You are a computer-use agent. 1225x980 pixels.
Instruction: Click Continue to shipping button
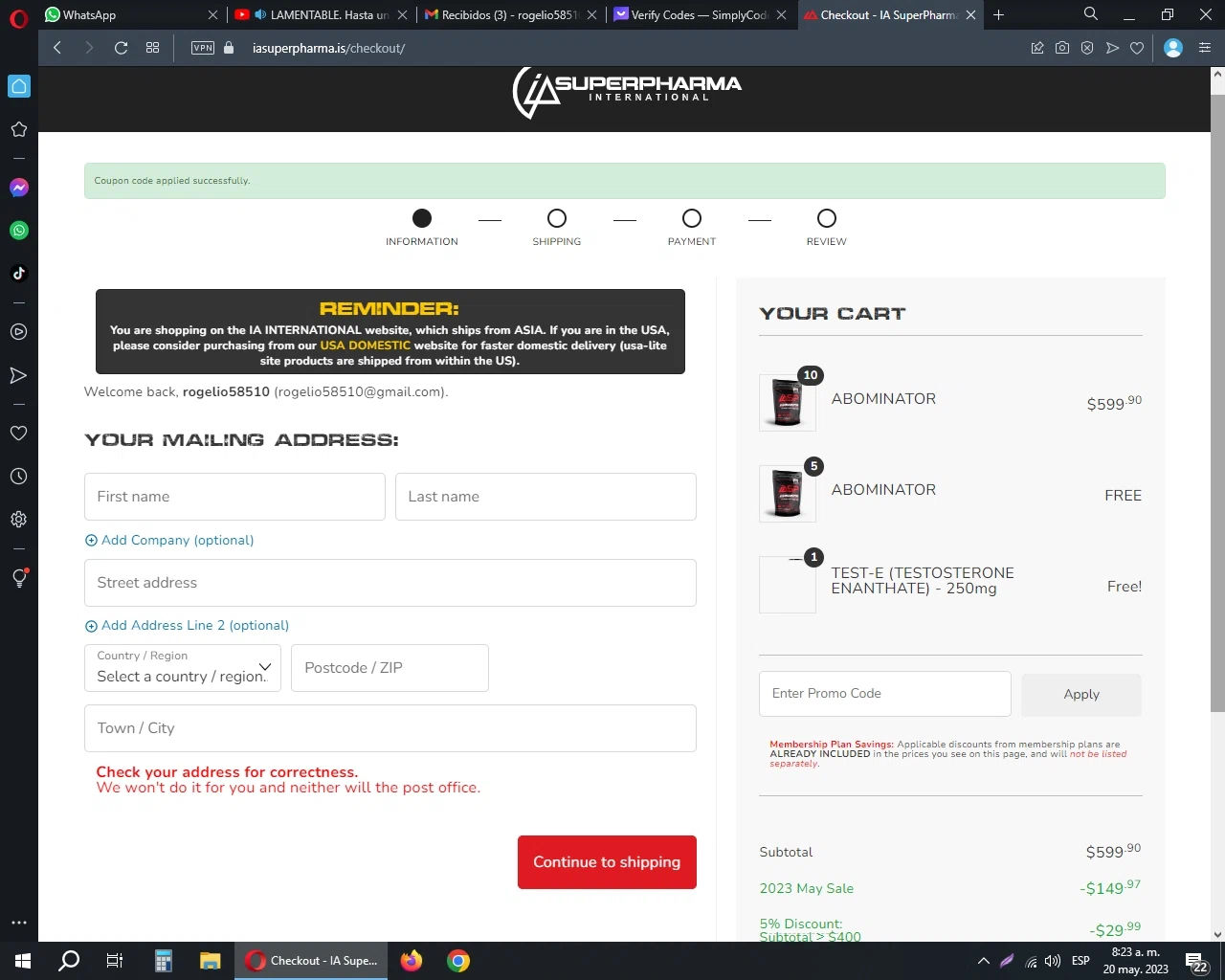(x=607, y=862)
